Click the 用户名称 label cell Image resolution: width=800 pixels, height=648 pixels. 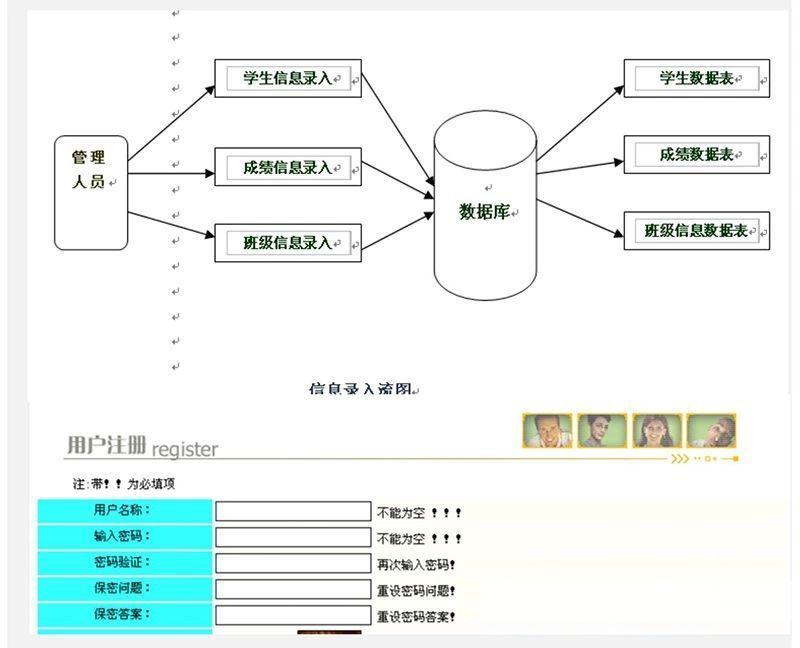click(125, 511)
